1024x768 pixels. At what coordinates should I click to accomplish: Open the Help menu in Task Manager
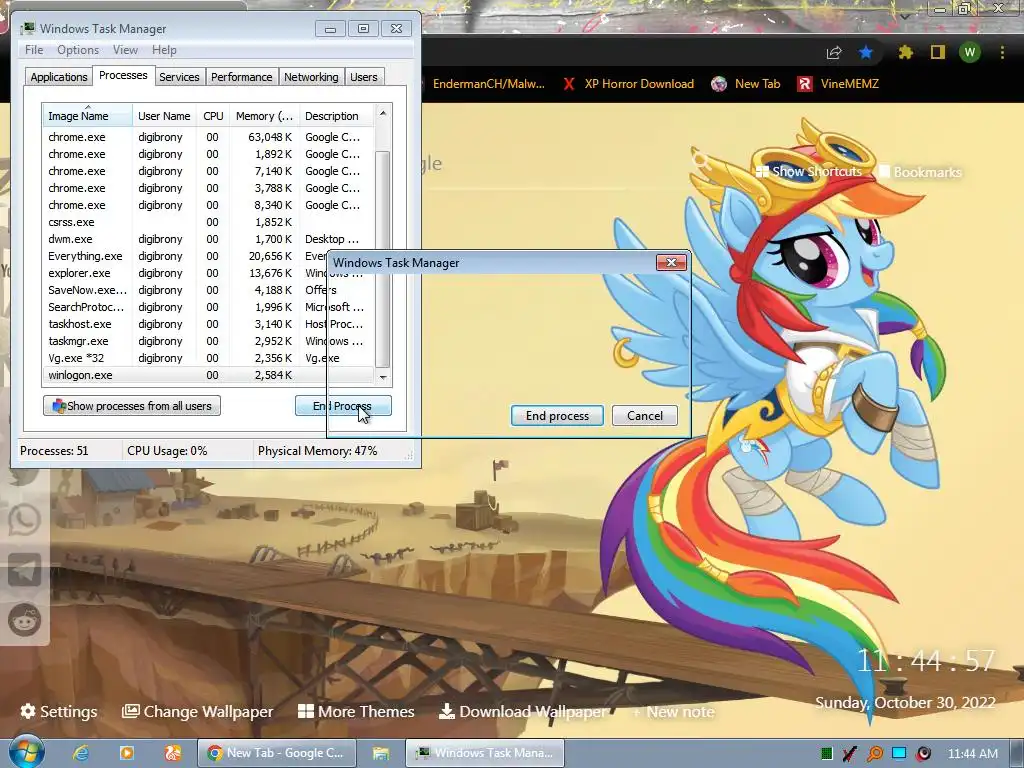coord(164,50)
